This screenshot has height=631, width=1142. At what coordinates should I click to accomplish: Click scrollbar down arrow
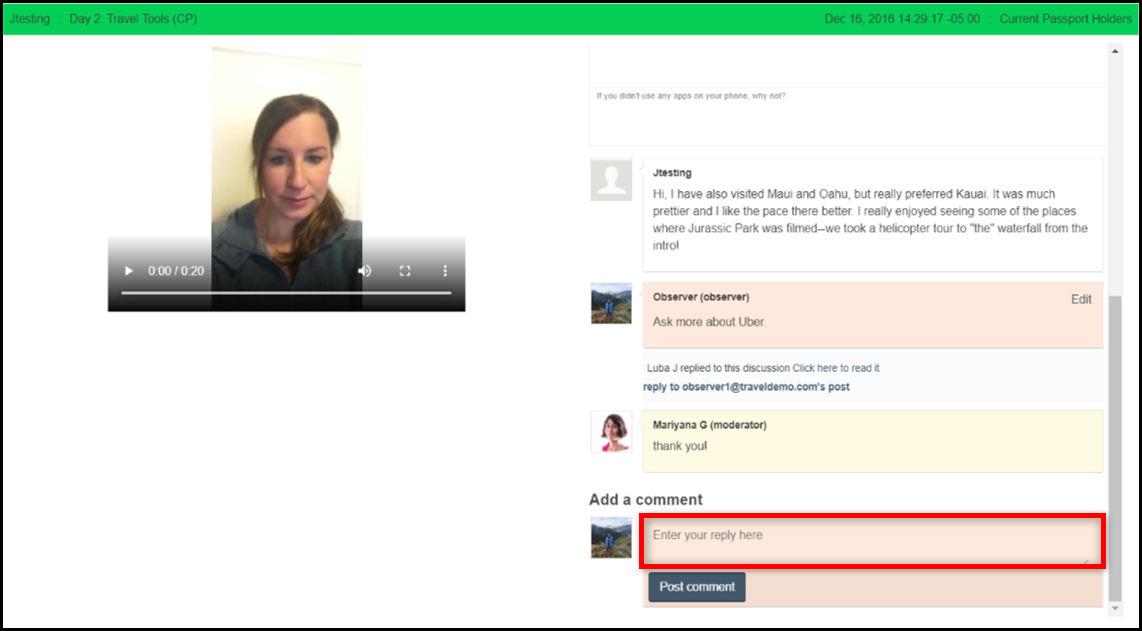(x=1115, y=608)
